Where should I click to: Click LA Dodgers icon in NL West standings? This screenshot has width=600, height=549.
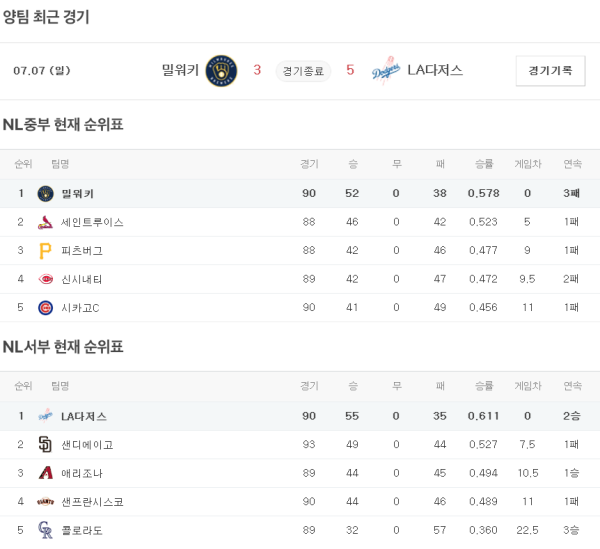pyautogui.click(x=45, y=416)
